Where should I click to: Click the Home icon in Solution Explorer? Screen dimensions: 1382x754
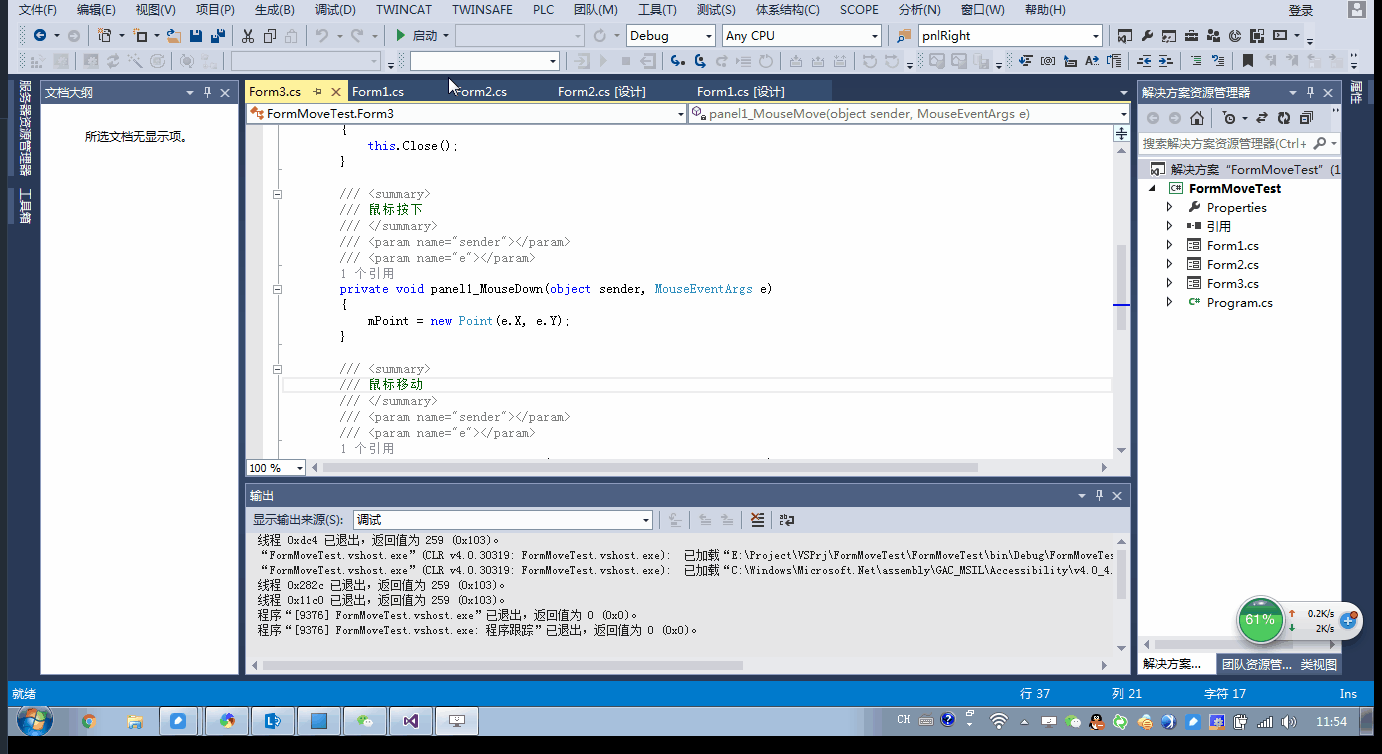point(1197,118)
